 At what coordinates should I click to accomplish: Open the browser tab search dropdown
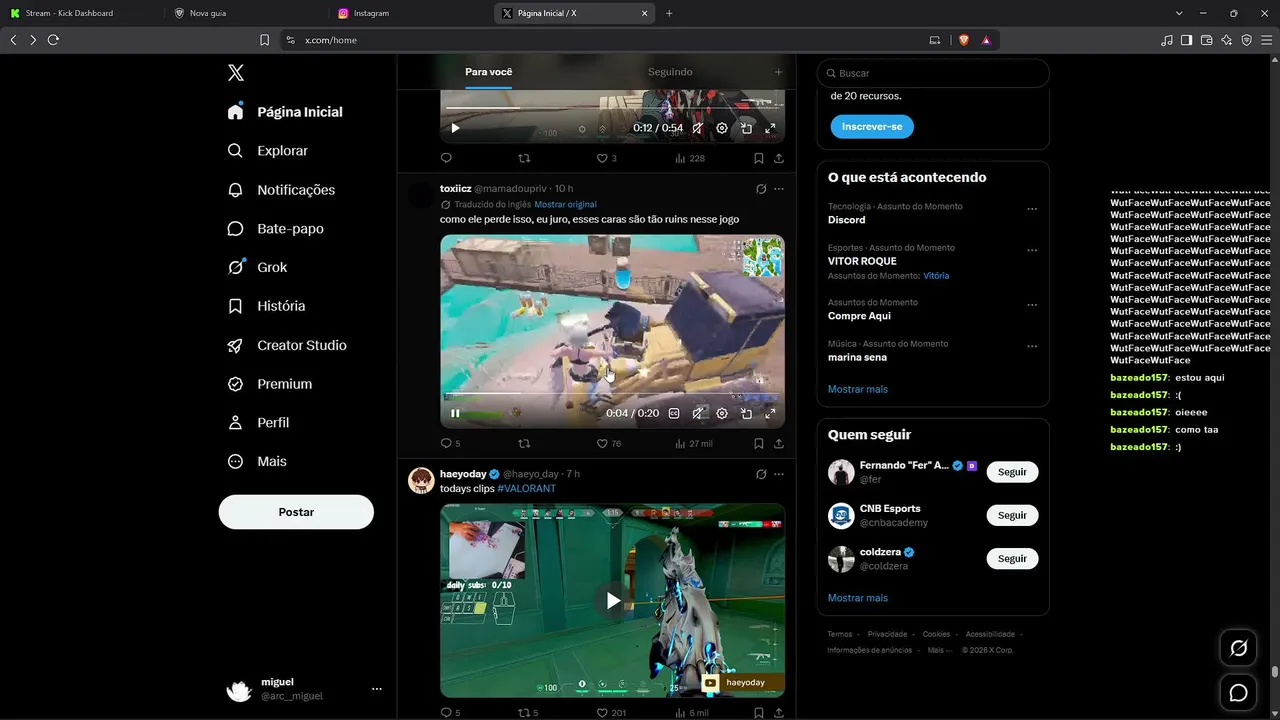click(x=1179, y=13)
